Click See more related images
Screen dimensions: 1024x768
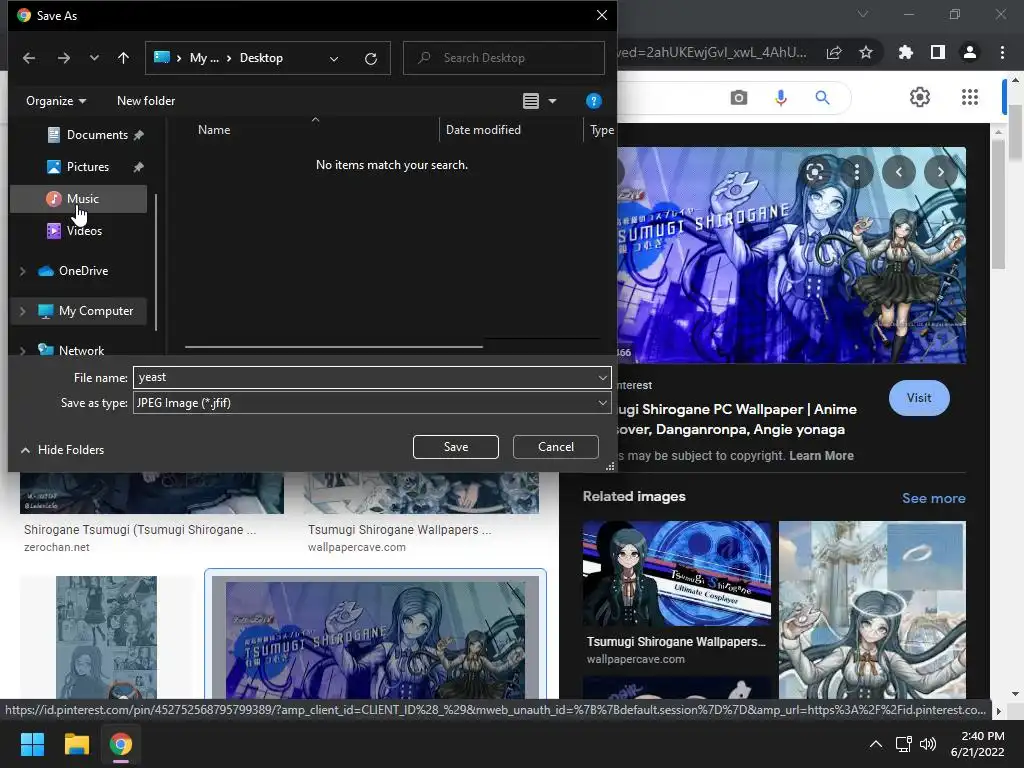click(x=933, y=498)
